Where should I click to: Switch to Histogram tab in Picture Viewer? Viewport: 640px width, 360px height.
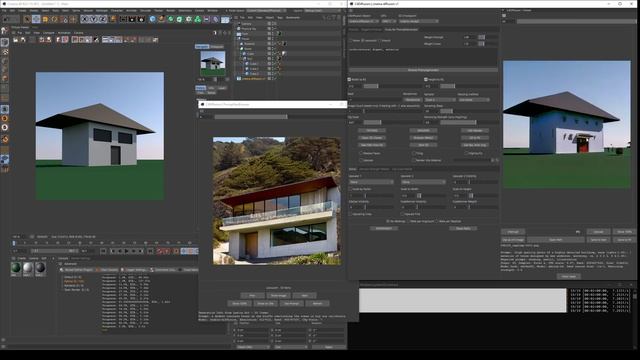tap(217, 47)
